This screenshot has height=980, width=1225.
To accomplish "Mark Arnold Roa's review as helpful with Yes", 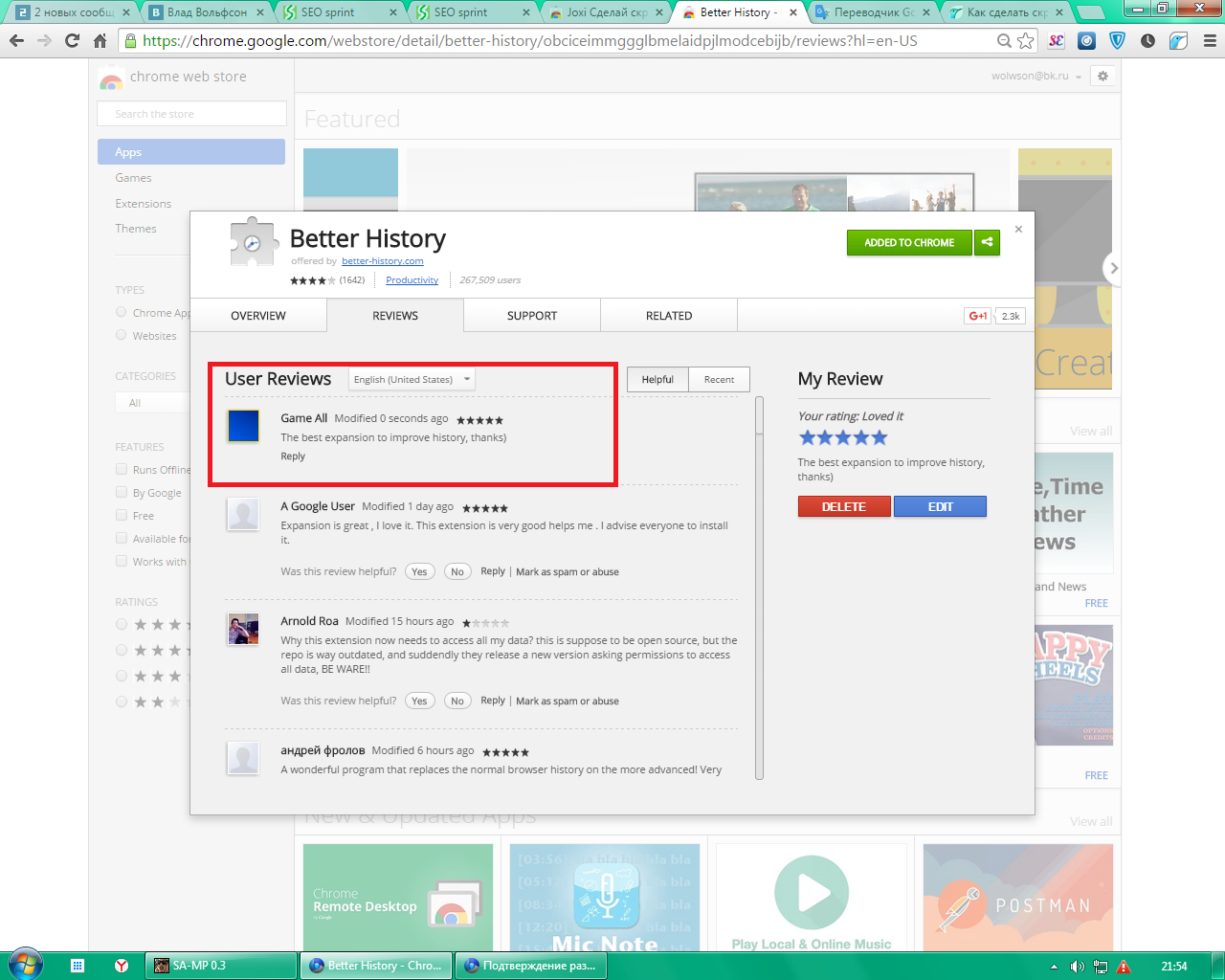I will [x=419, y=701].
